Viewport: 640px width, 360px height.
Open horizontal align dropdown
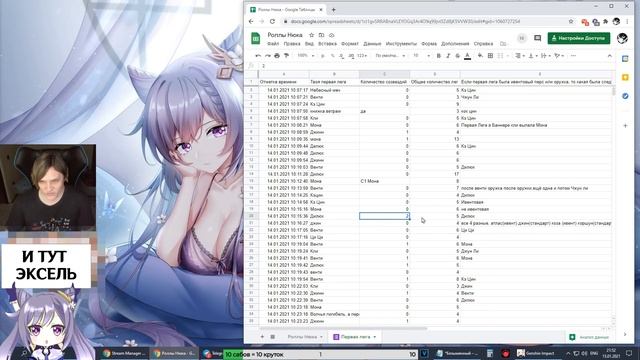(x=519, y=56)
